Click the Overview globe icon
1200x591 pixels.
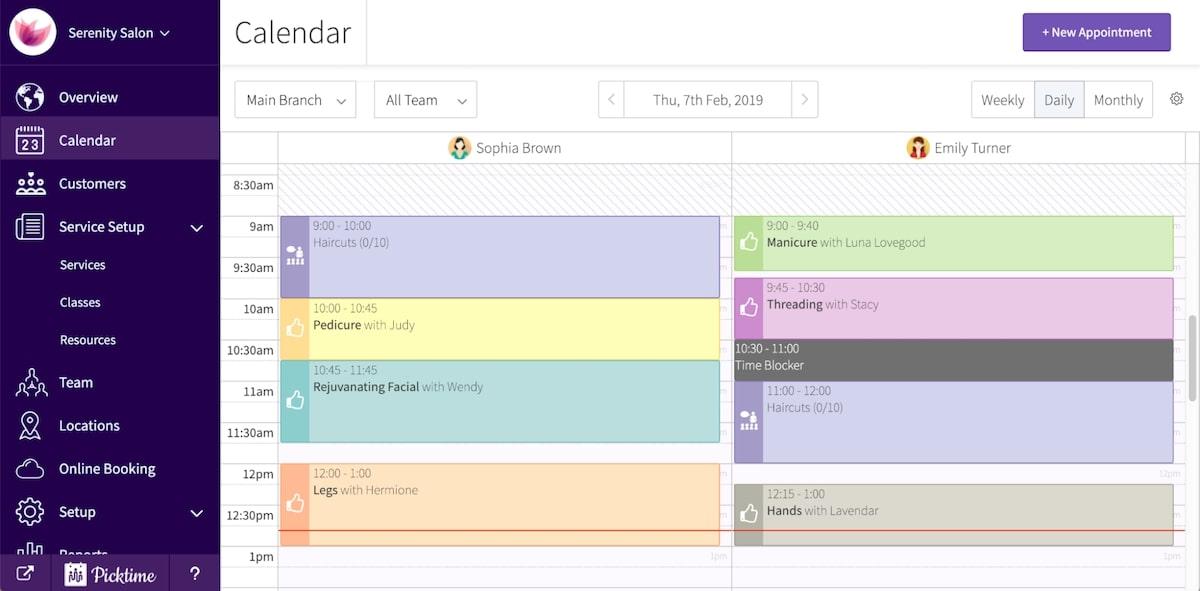pyautogui.click(x=30, y=97)
